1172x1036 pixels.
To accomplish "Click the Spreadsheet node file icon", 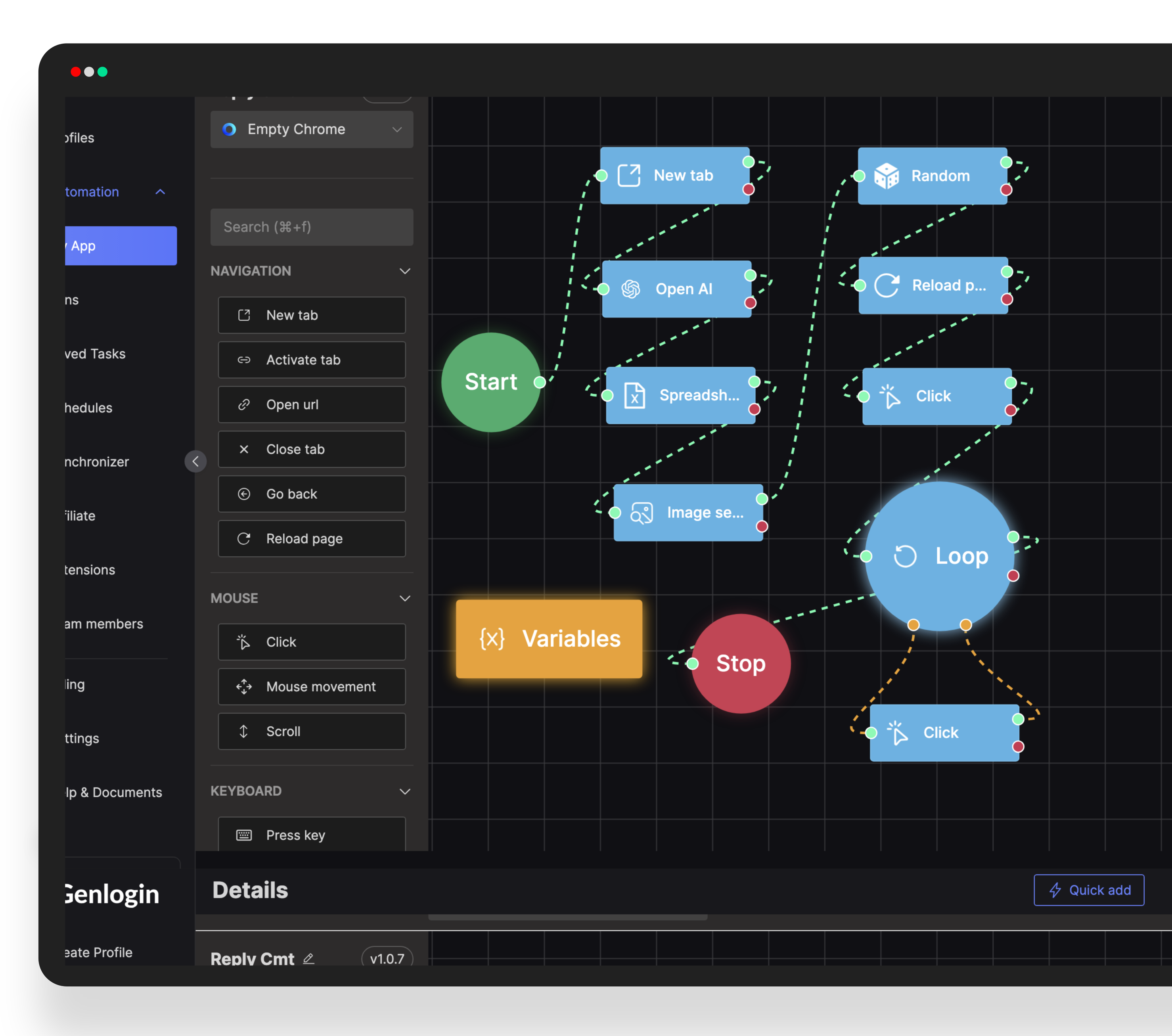I will 635,396.
